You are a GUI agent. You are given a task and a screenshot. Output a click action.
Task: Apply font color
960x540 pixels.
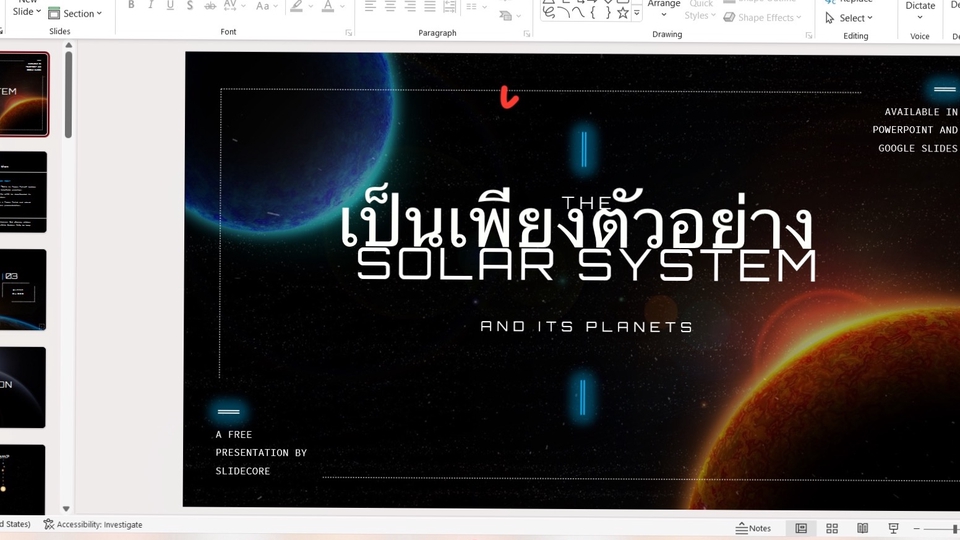(328, 6)
